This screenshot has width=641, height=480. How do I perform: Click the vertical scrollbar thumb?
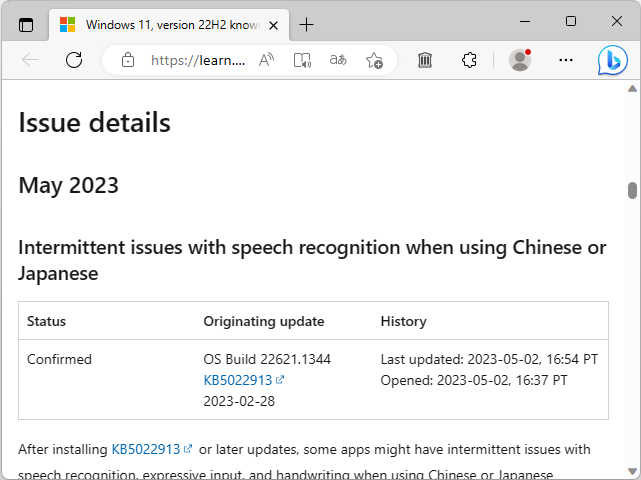[x=632, y=191]
